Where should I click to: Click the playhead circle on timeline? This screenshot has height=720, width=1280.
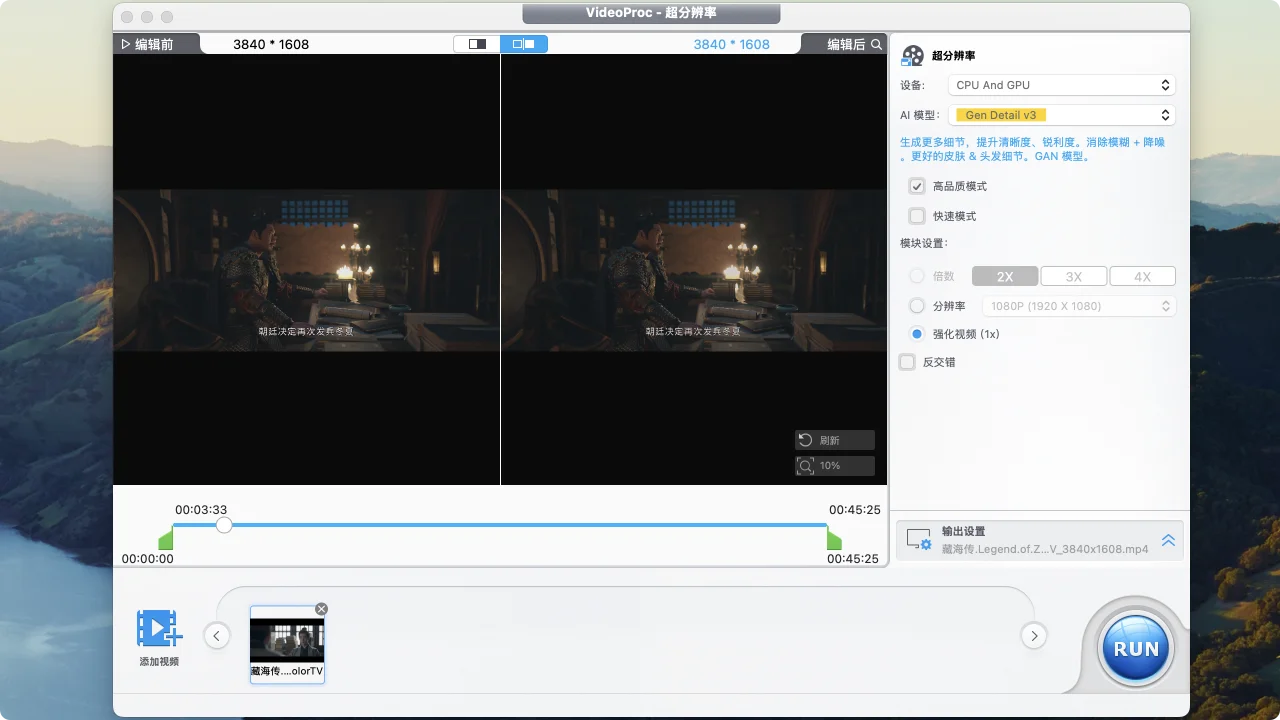pos(224,525)
